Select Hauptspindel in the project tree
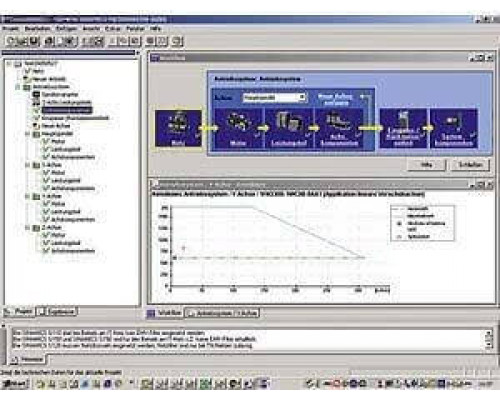Viewport: 500px width, 400px height. tap(57, 134)
